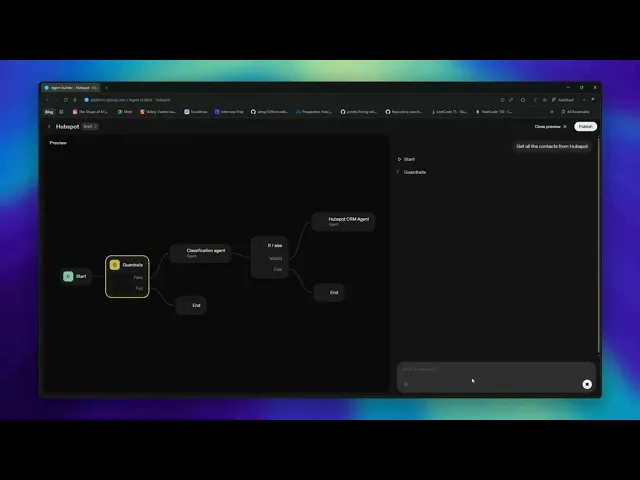The image size is (640, 480).
Task: Select the End node after Guardrails Fail
Action: click(x=191, y=305)
